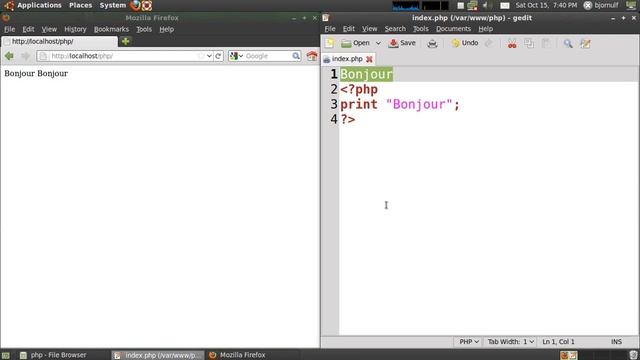Click the highlighted Bonjour on line 1

366,74
